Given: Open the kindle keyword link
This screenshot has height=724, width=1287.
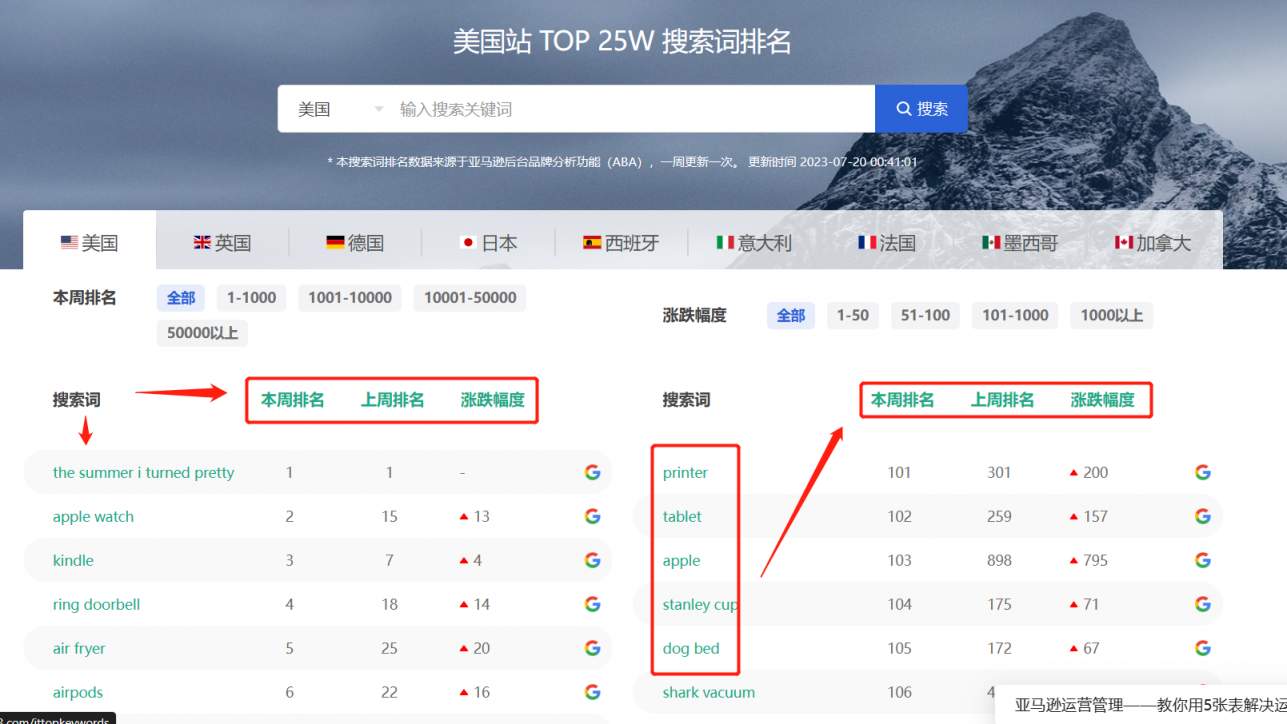Looking at the screenshot, I should click(x=73, y=560).
